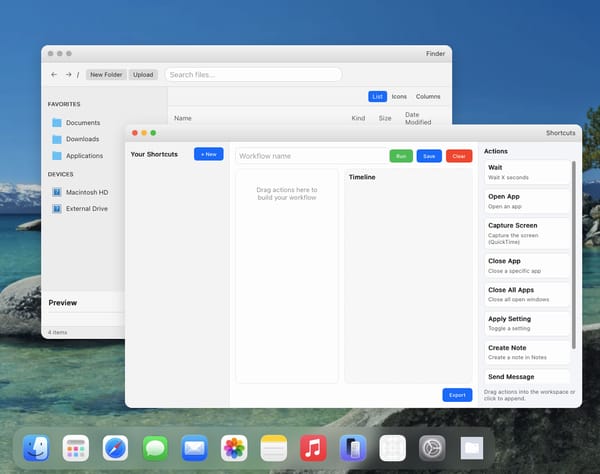Screen dimensions: 600x474
Task: Open Music app in dock
Action: click(x=313, y=448)
